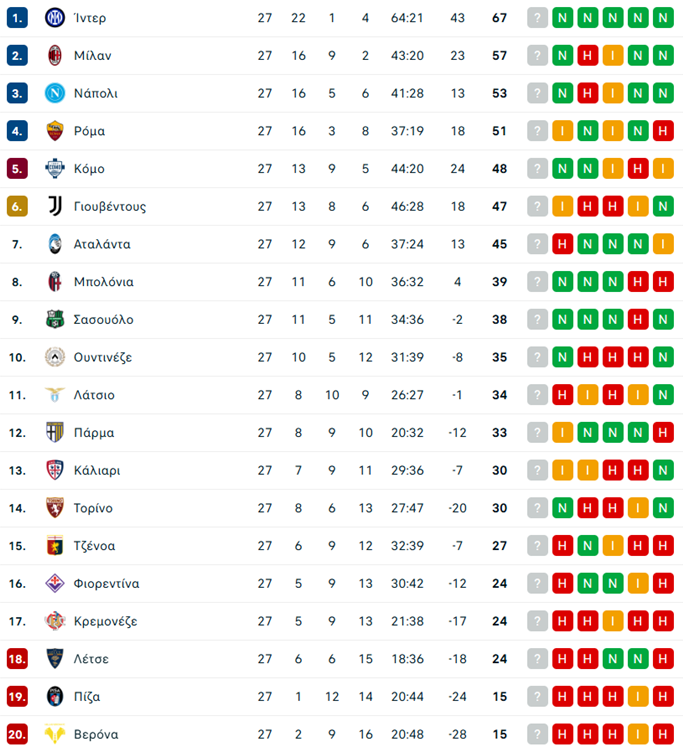Click Αταλάντα's orange I draw badge
Screen dimensions: 683x751
pyautogui.click(x=662, y=244)
